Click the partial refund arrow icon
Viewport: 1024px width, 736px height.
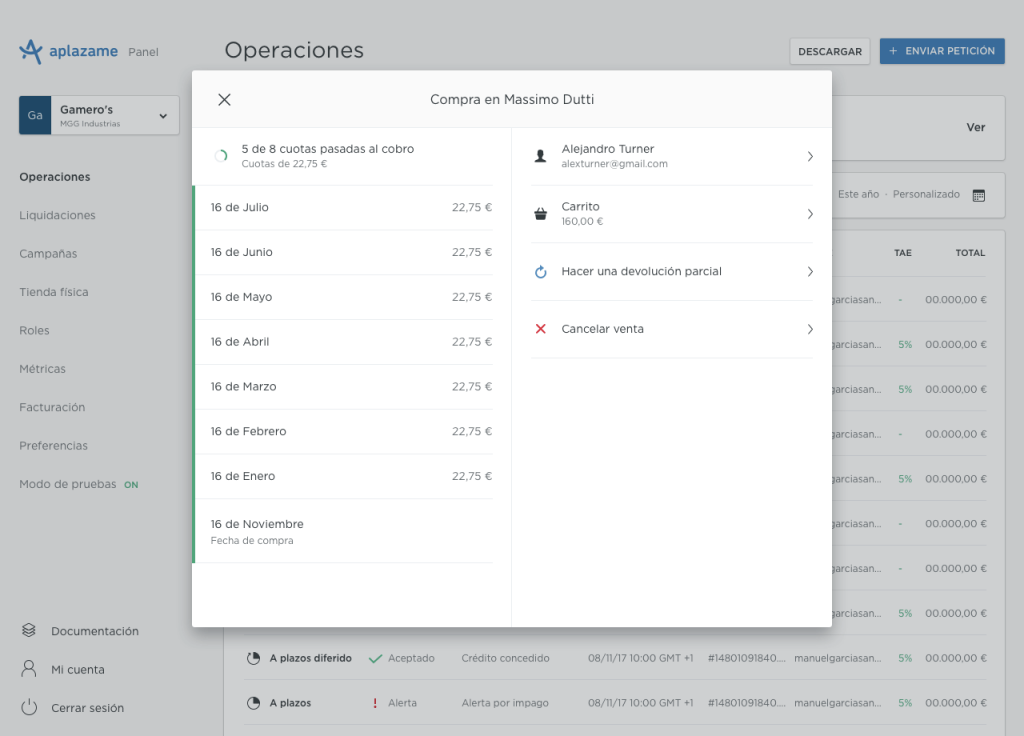point(541,271)
